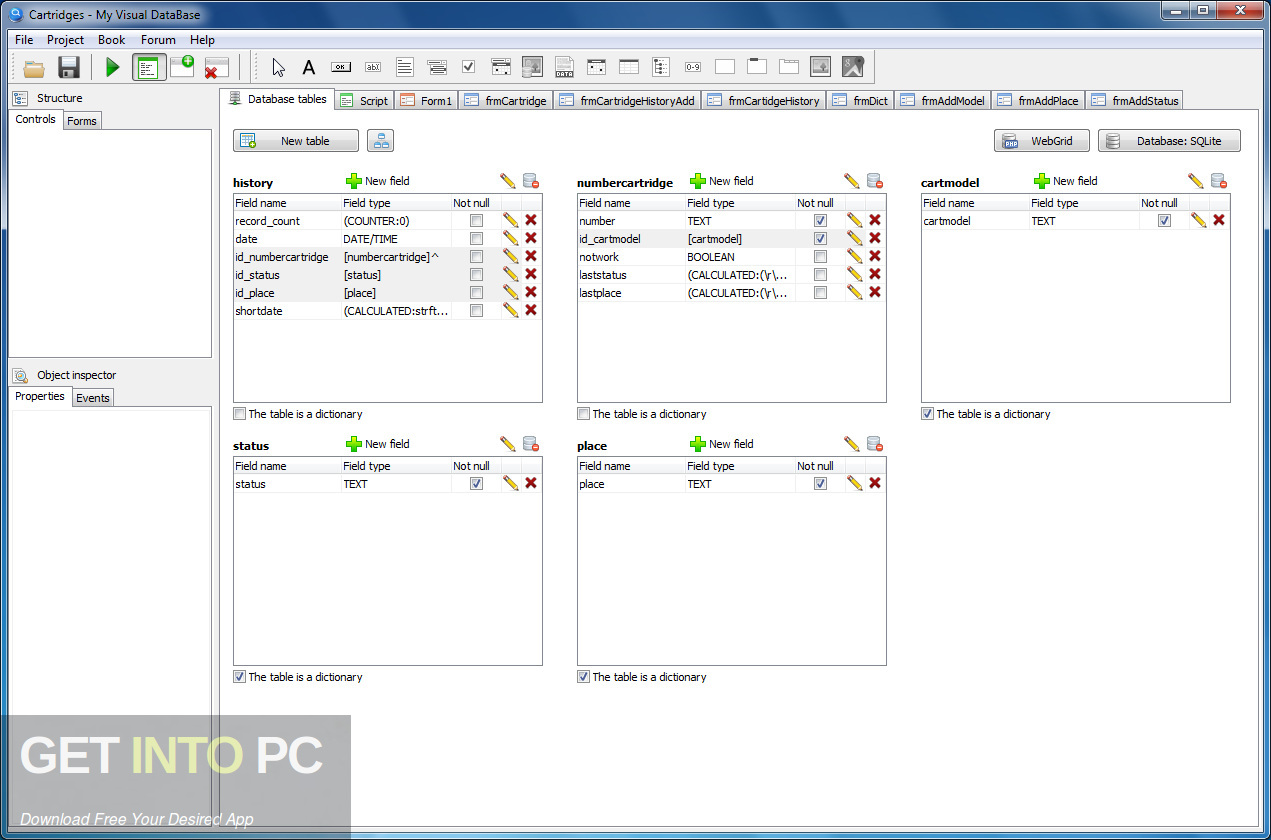Select the '0-9' counter component
The width and height of the screenshot is (1271, 840).
tap(693, 67)
